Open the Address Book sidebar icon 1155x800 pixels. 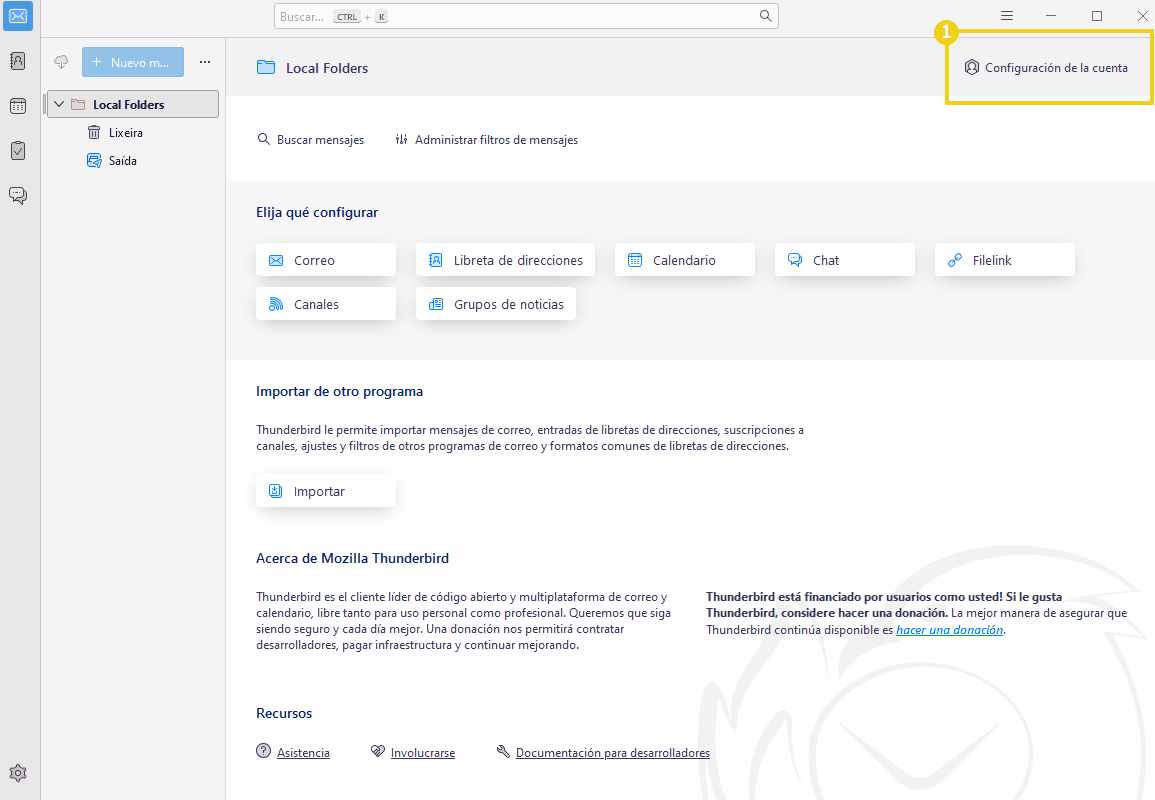[x=18, y=61]
